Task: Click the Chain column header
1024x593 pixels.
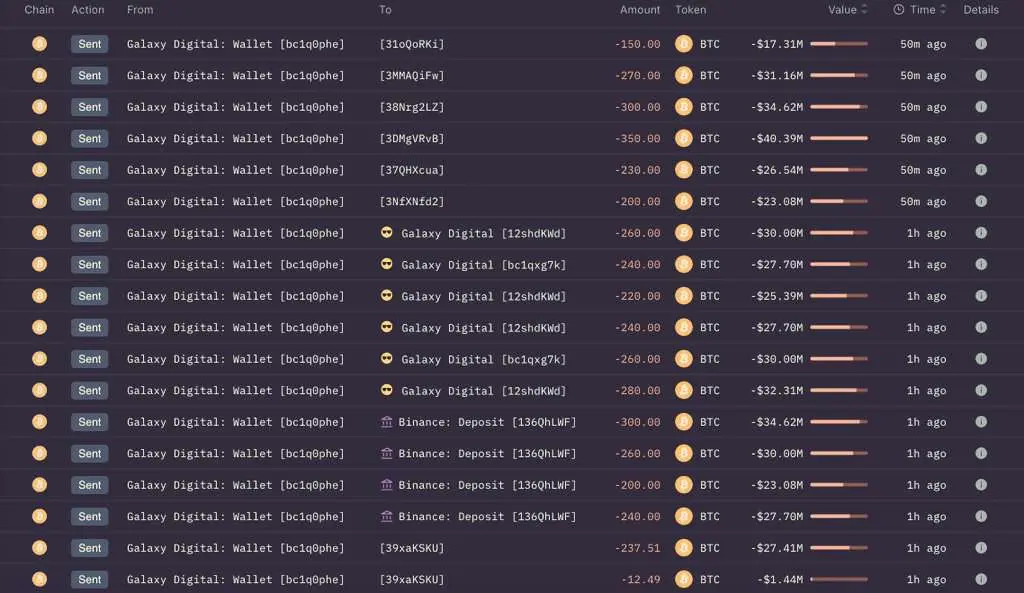Action: [39, 10]
